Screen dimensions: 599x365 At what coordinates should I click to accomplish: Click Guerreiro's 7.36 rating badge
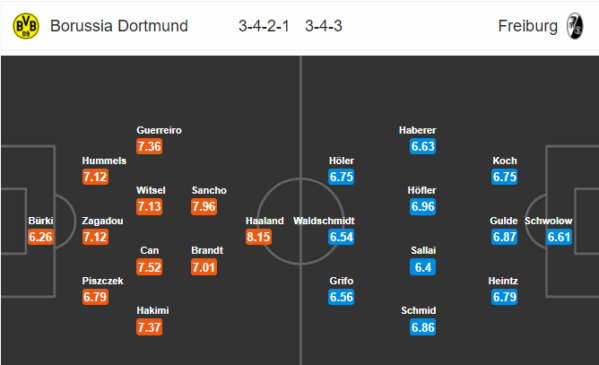tap(149, 146)
